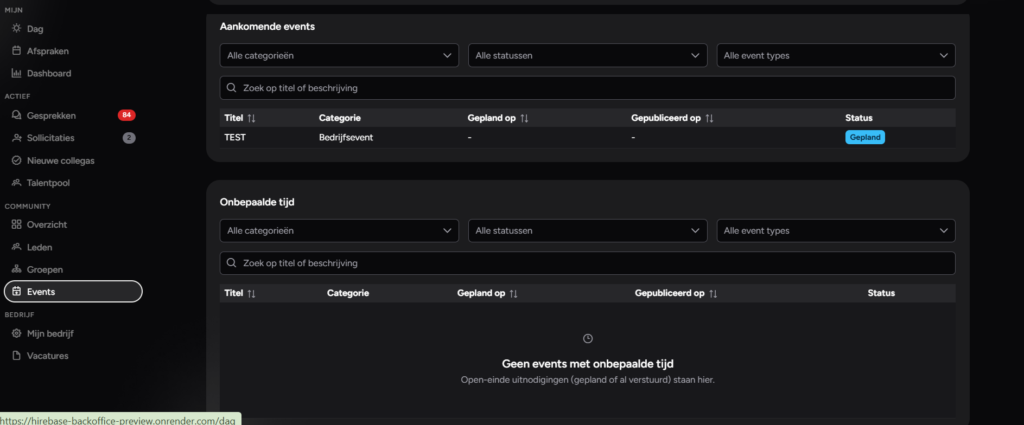
Task: Open the Vacatures document icon
Action: (x=17, y=356)
